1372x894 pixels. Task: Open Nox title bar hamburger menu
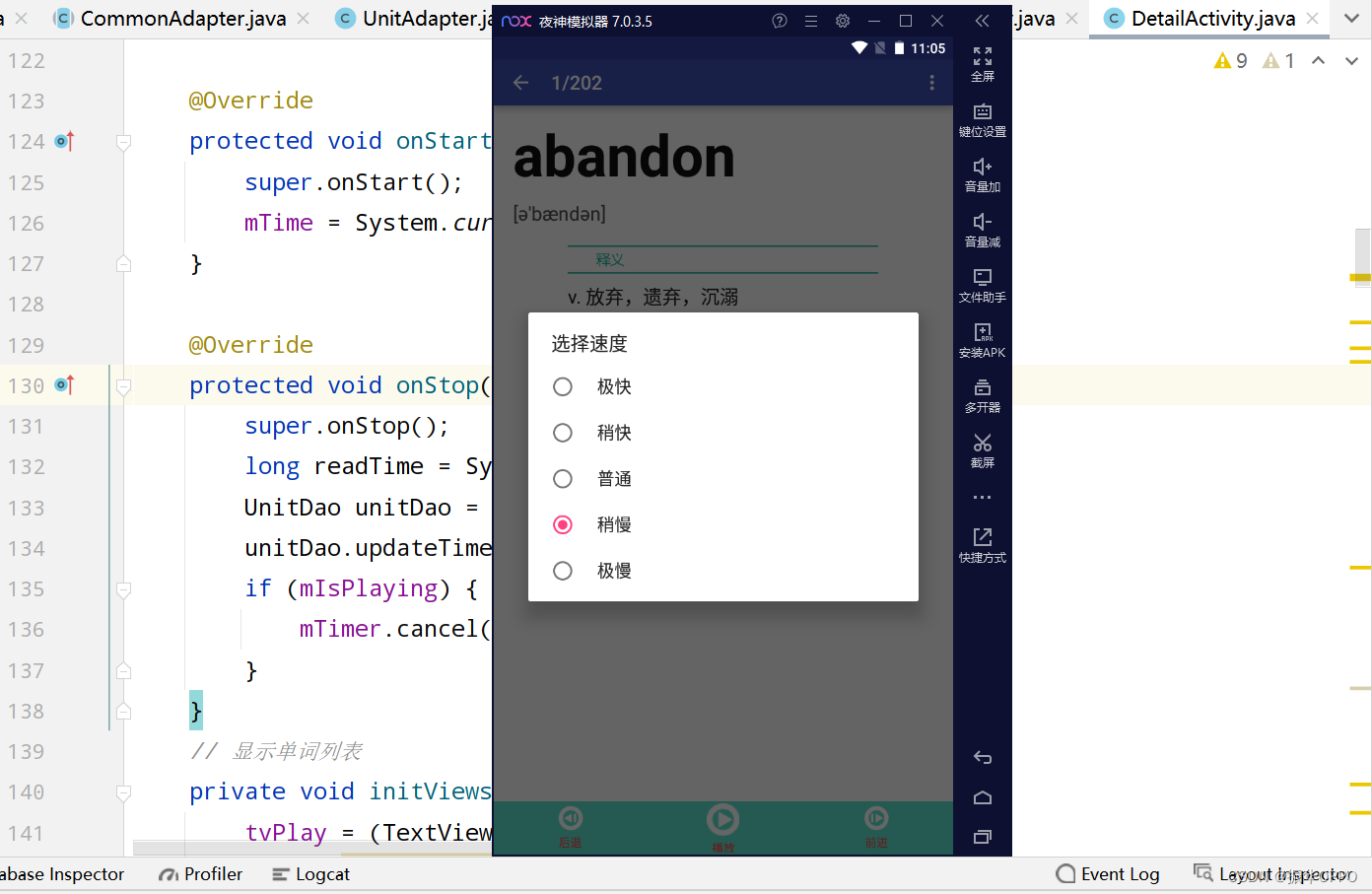coord(811,21)
